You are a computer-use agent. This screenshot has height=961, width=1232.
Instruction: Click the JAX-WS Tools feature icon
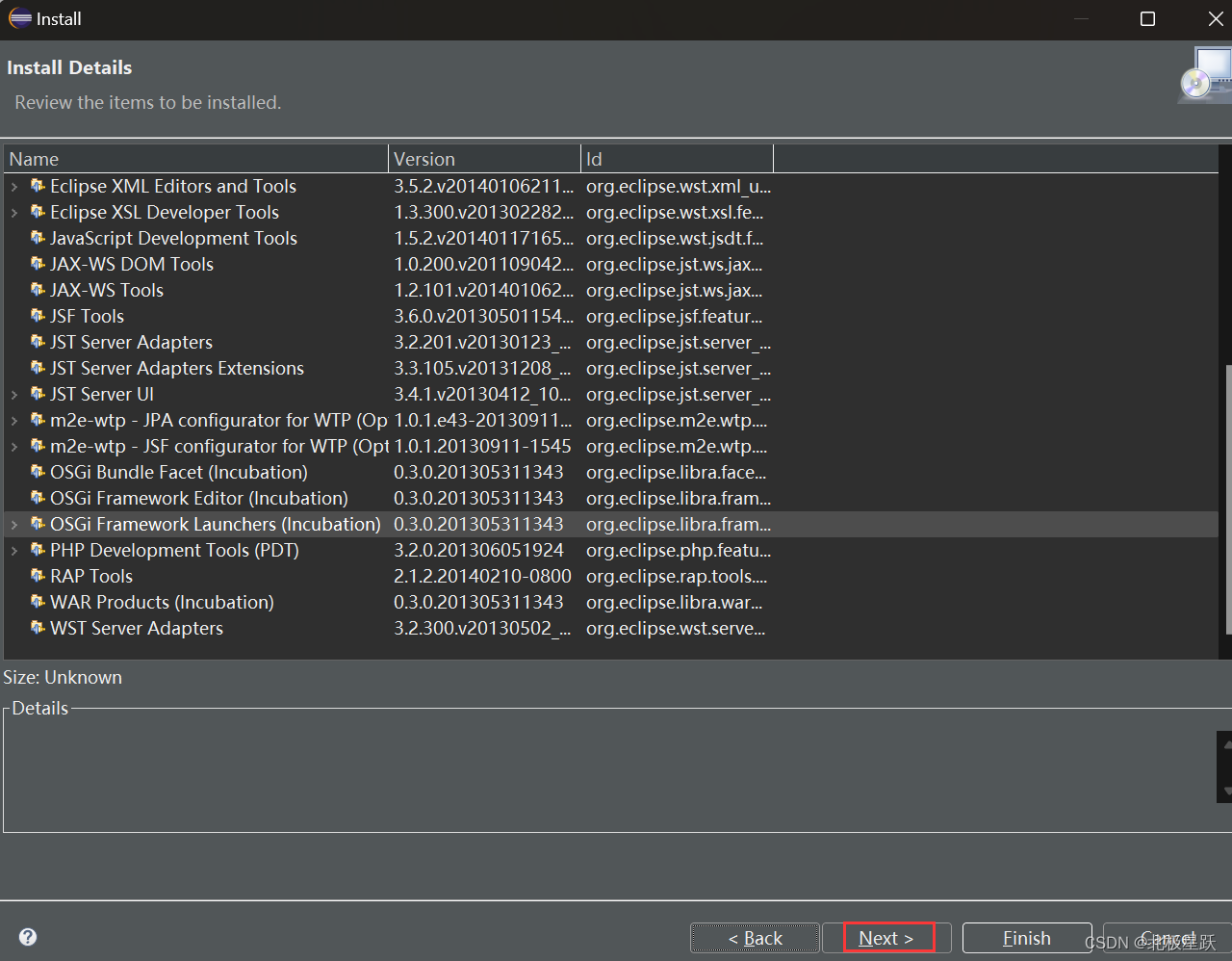pyautogui.click(x=38, y=289)
